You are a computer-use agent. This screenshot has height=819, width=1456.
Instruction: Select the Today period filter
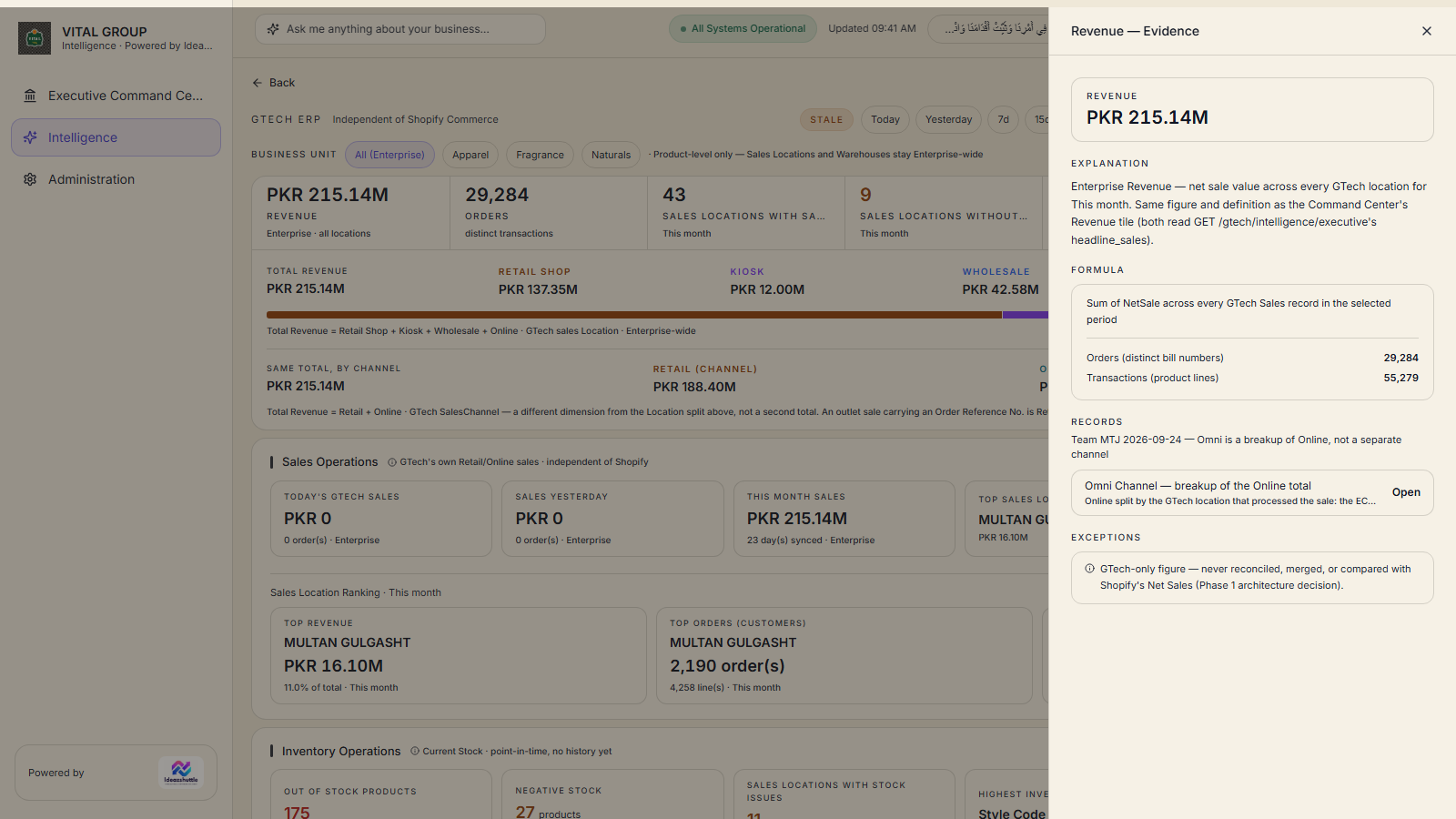pos(885,119)
